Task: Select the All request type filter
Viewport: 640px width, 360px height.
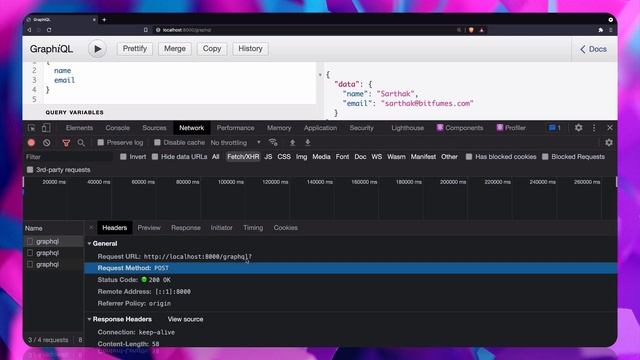Action: [x=216, y=157]
